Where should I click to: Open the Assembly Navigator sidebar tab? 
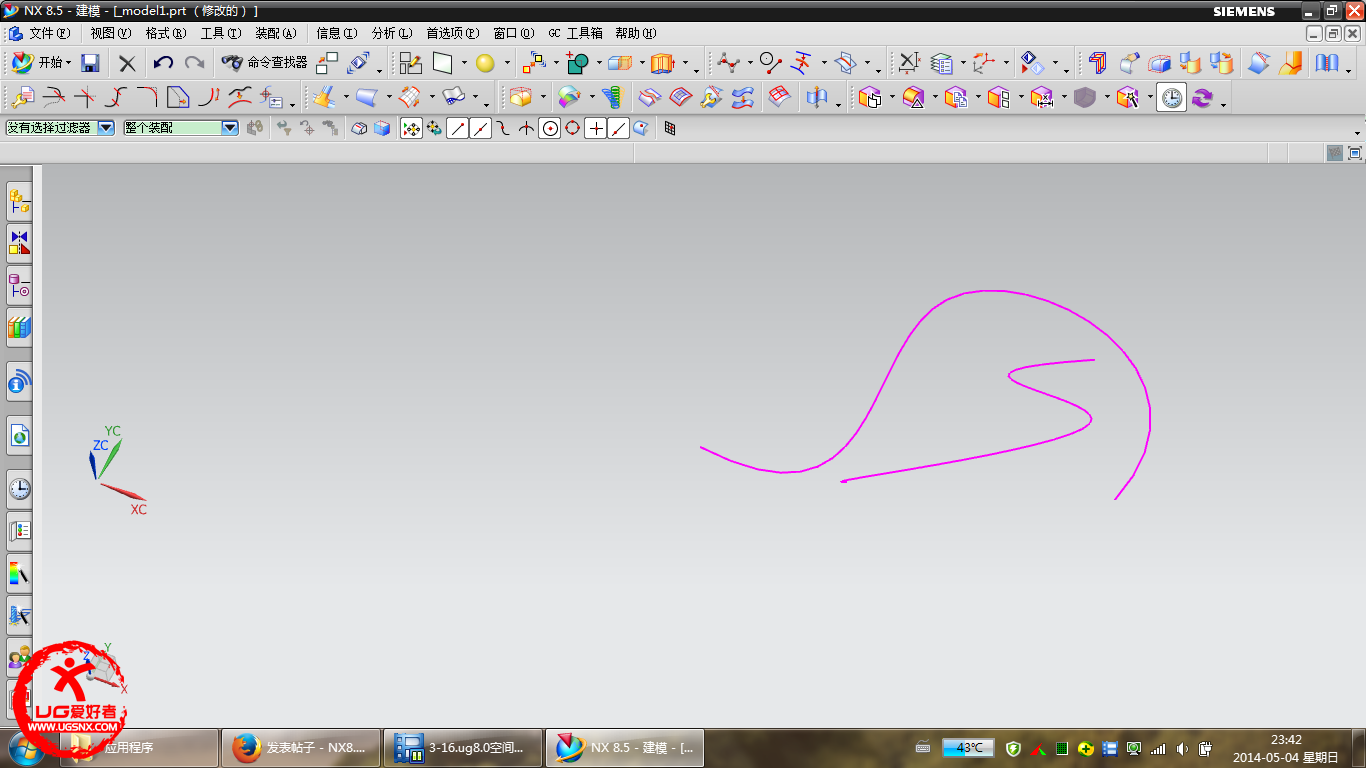[19, 201]
